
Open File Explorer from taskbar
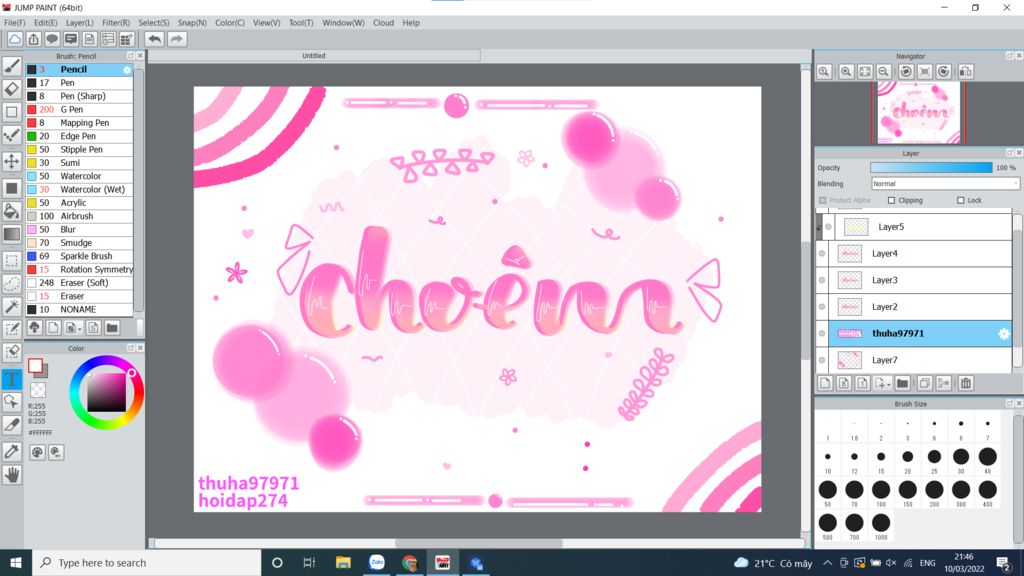(343, 563)
